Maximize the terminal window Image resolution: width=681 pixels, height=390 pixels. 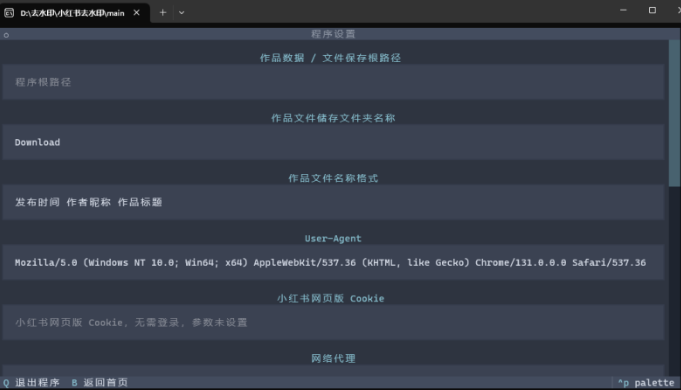click(652, 10)
